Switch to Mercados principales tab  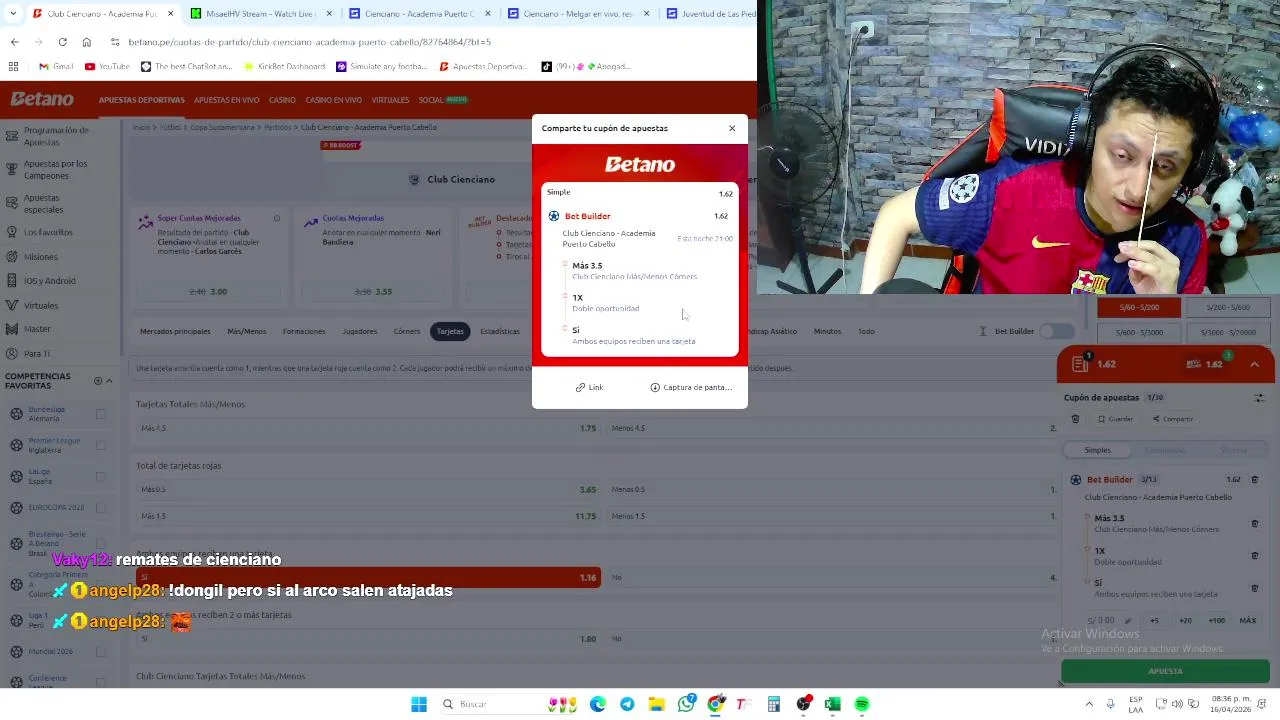(175, 331)
